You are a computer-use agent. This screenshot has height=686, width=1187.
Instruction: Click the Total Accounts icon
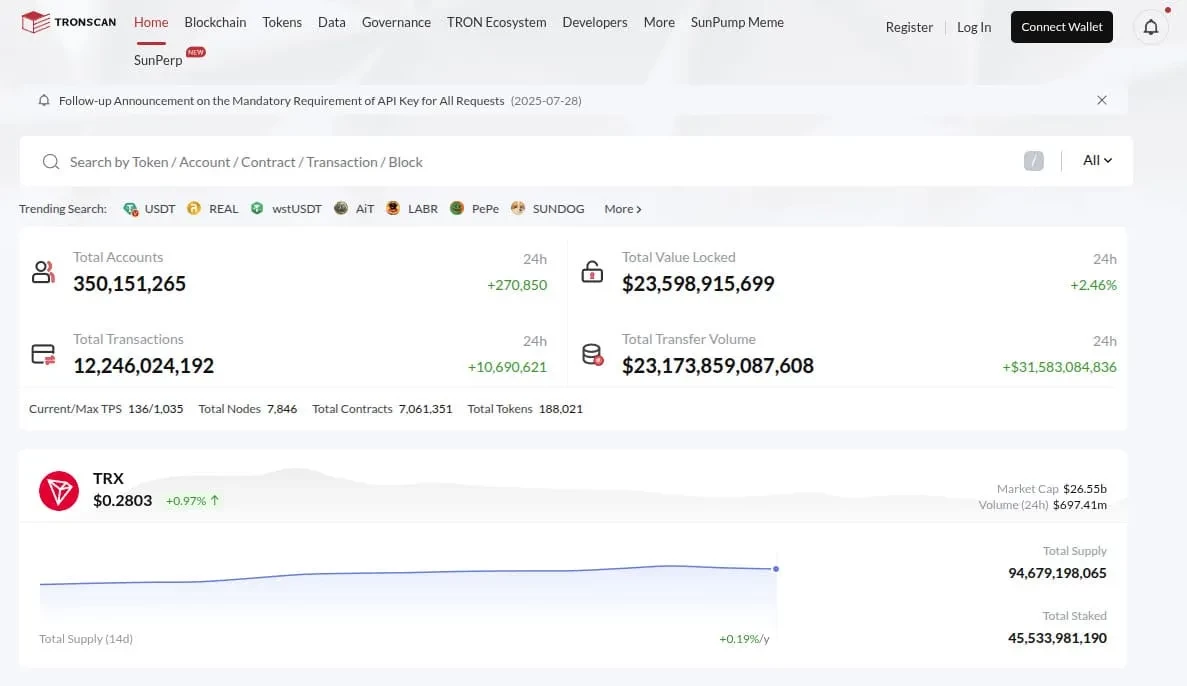[43, 271]
